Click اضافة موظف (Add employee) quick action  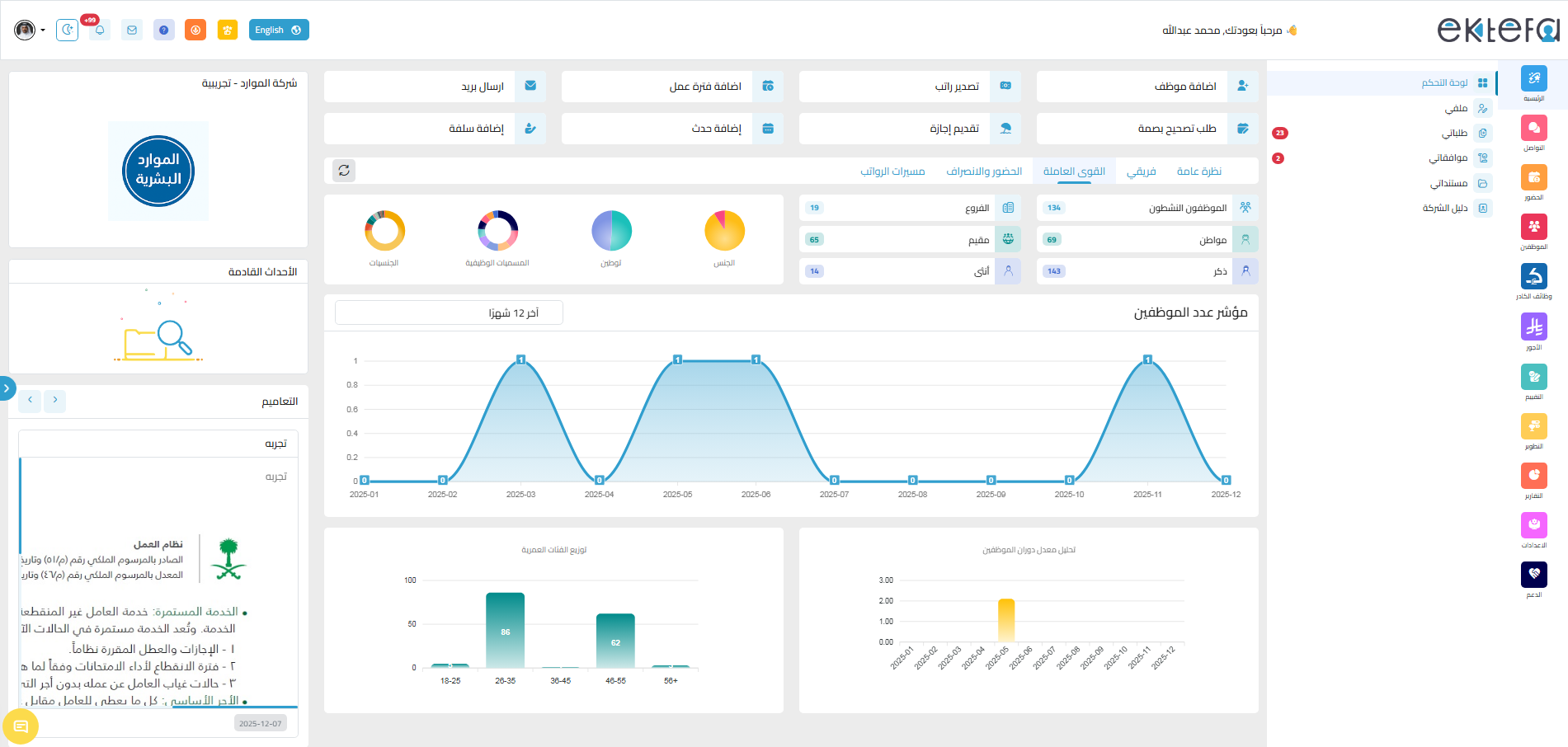coord(1147,86)
